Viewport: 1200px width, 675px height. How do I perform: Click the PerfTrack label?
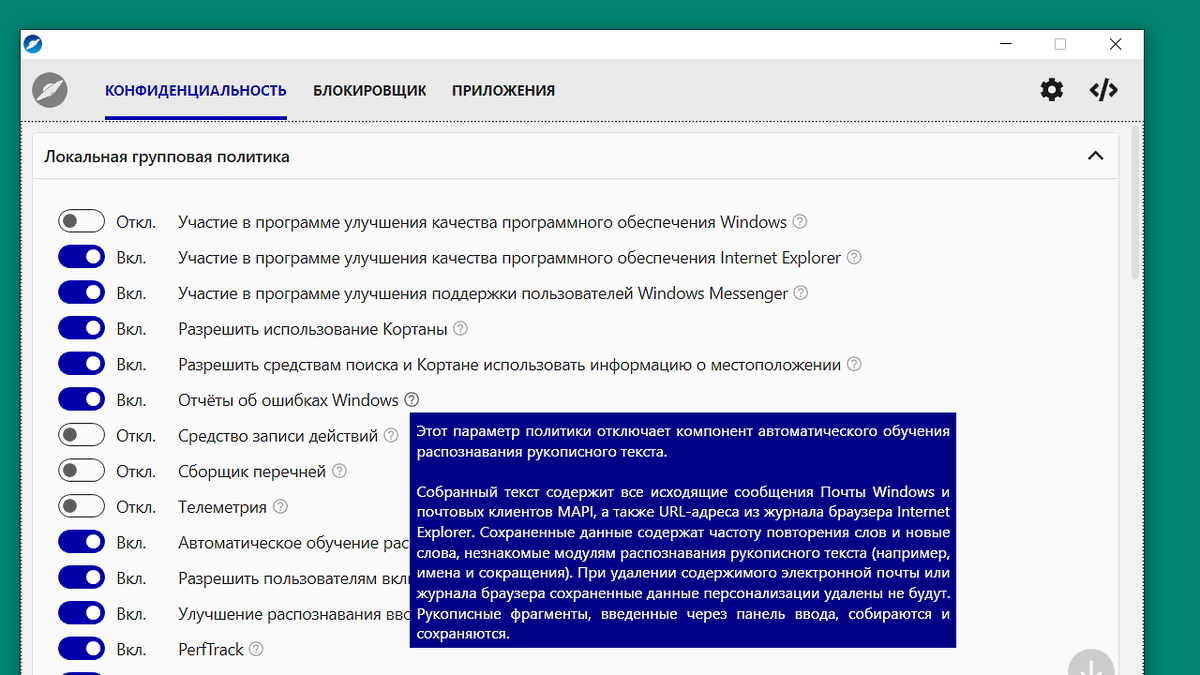click(211, 650)
